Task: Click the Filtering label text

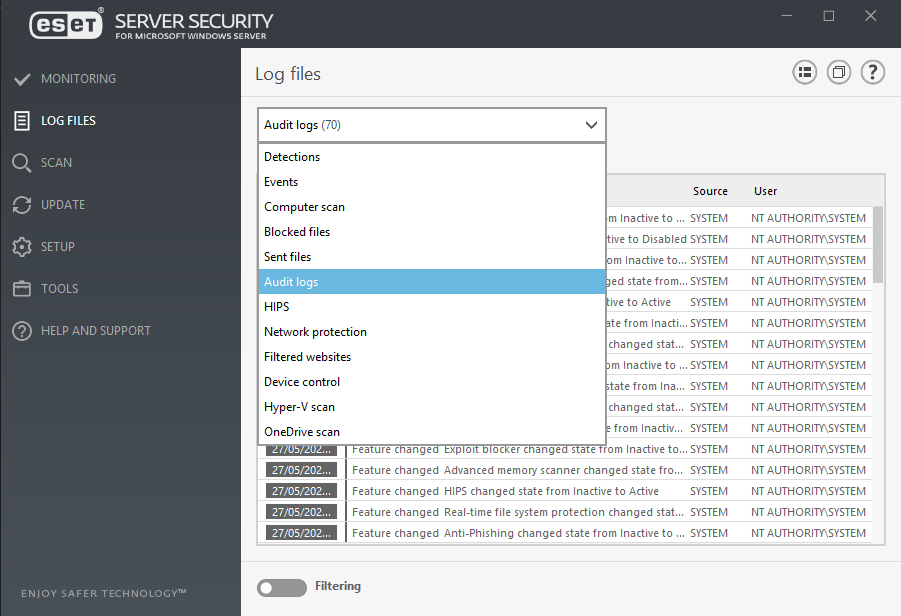Action: [338, 586]
